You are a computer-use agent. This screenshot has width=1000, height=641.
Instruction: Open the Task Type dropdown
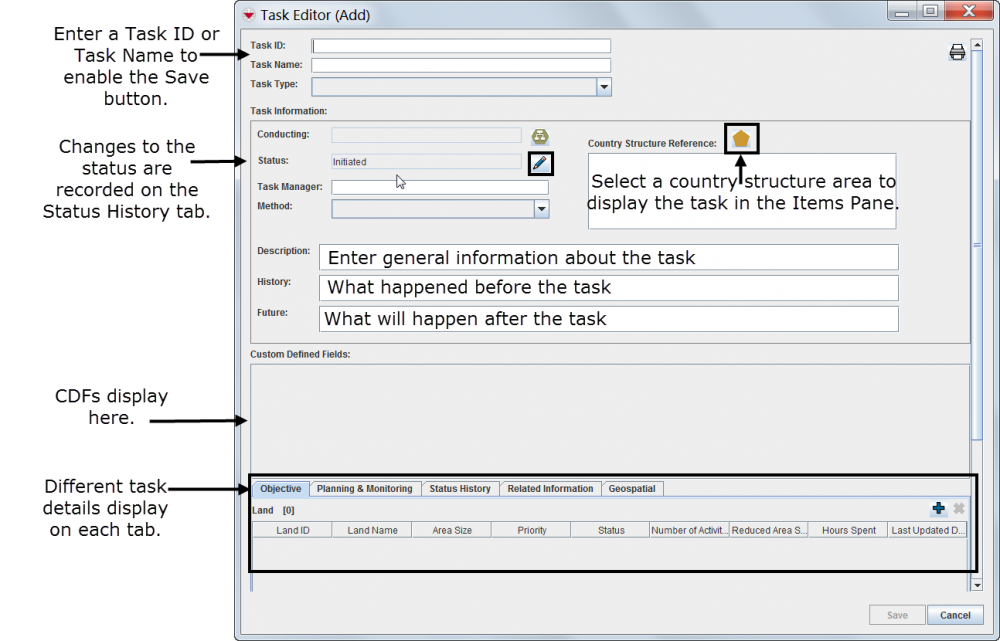pyautogui.click(x=603, y=87)
